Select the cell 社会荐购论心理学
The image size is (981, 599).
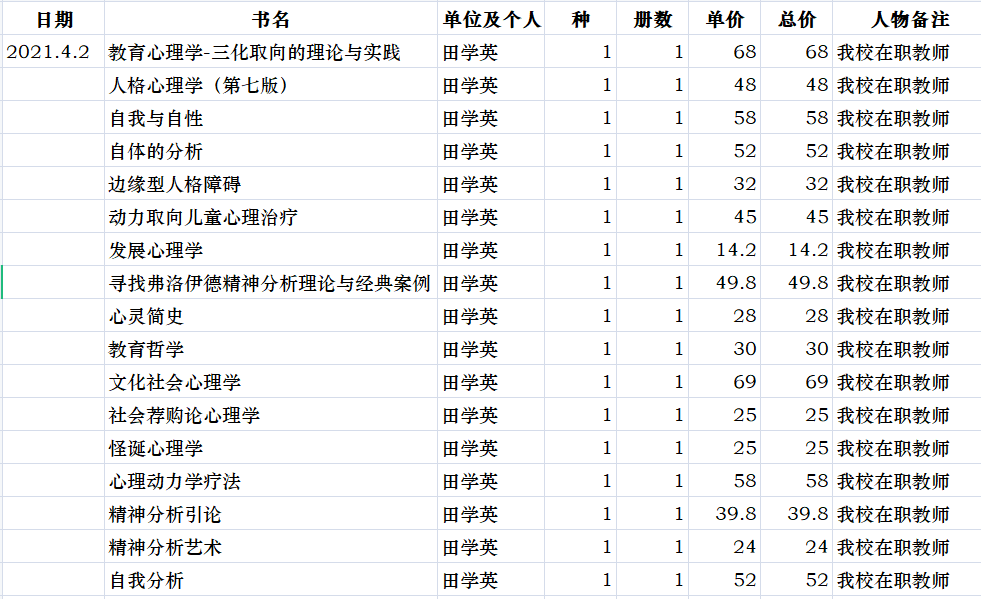pyautogui.click(x=271, y=414)
